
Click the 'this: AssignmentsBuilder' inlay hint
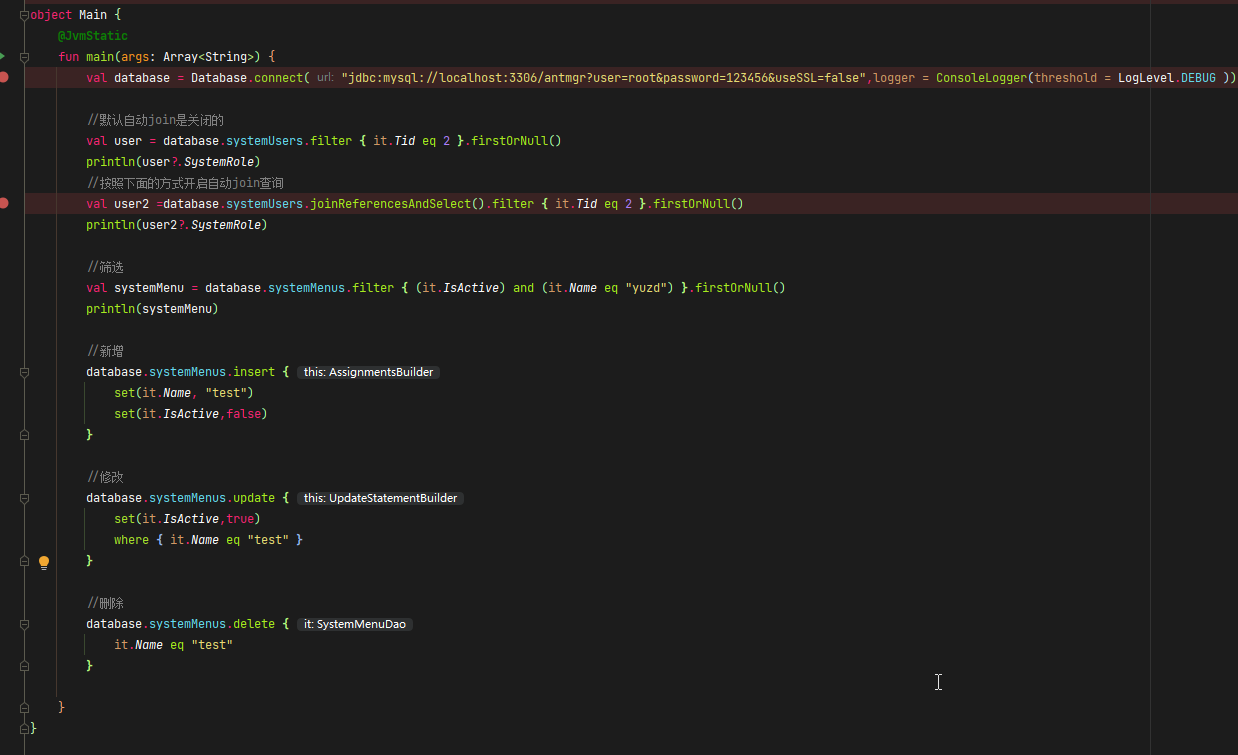pyautogui.click(x=369, y=372)
